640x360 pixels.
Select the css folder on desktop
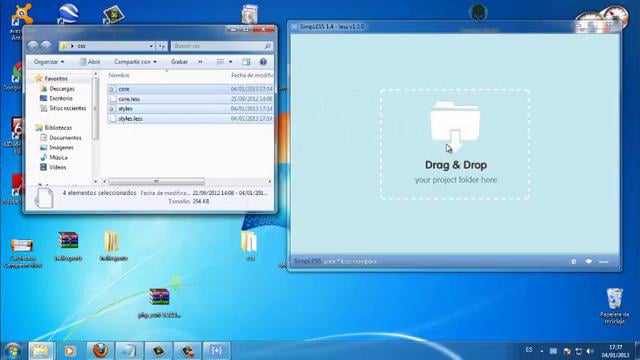click(x=250, y=245)
